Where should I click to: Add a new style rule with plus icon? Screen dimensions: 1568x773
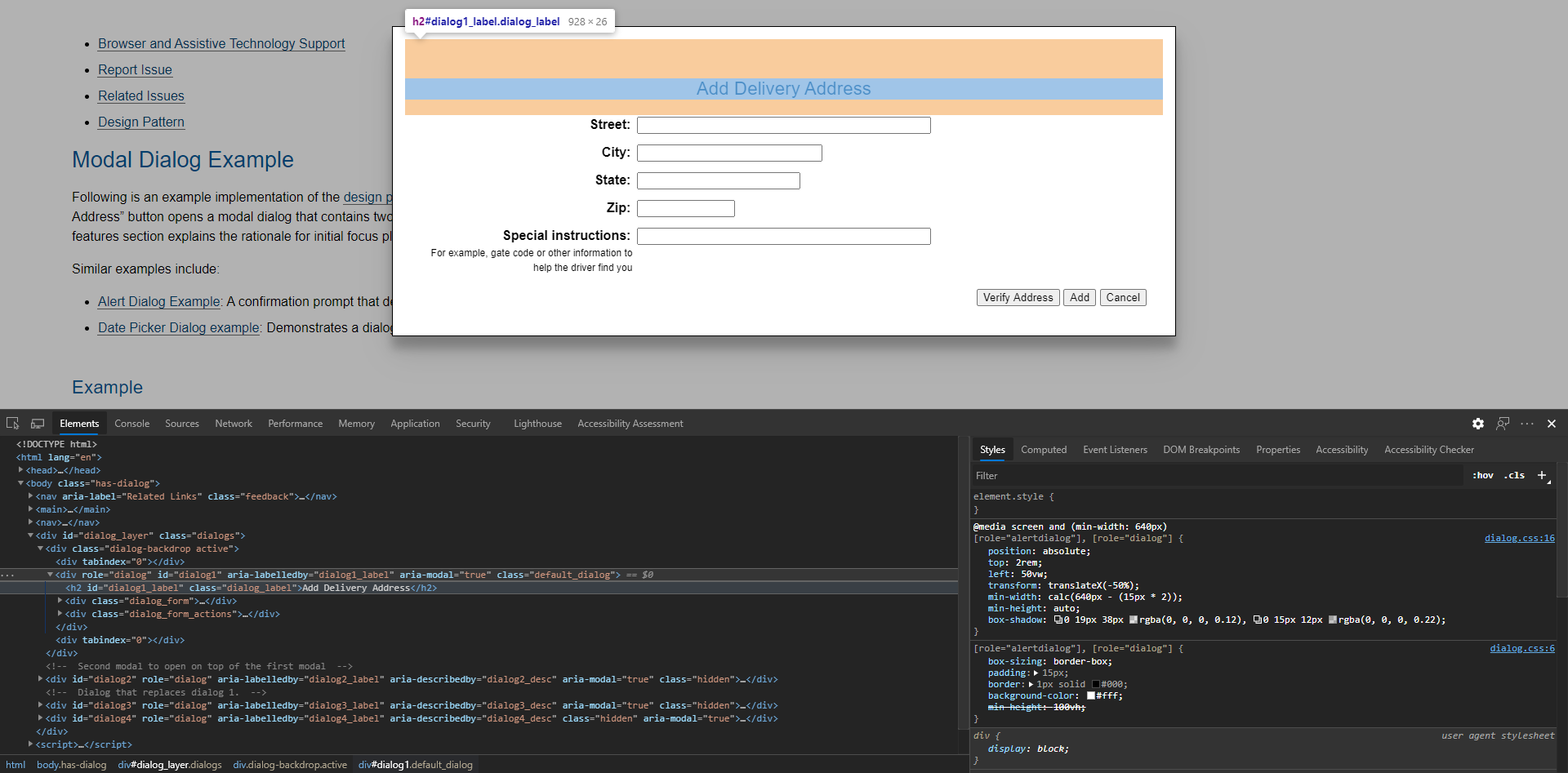pyautogui.click(x=1542, y=475)
